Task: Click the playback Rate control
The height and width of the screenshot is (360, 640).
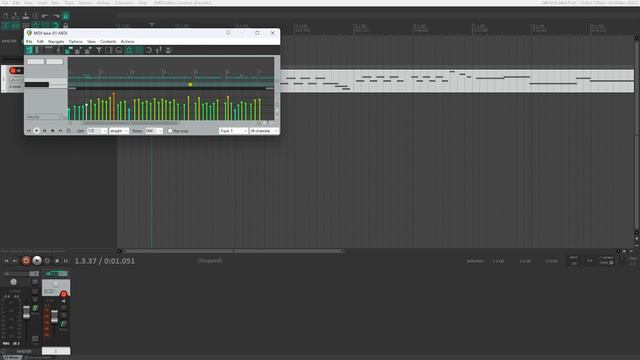Action: [x=633, y=261]
